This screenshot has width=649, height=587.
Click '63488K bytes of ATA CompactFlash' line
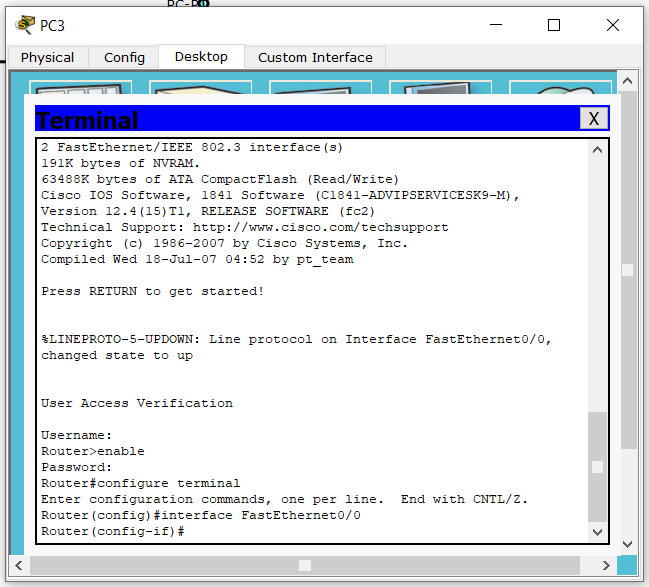(x=220, y=179)
